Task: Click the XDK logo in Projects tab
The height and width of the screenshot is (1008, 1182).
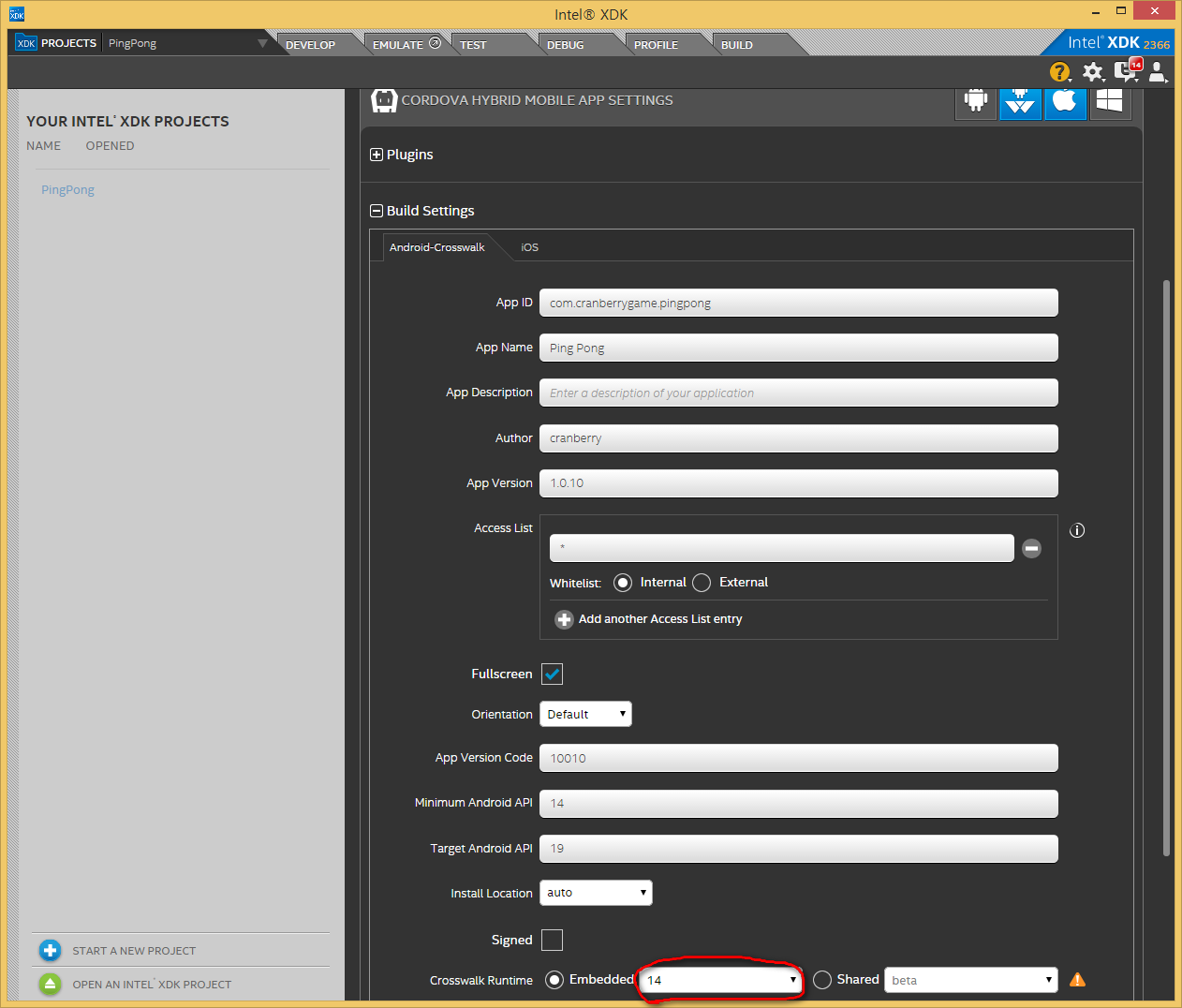Action: click(x=26, y=43)
